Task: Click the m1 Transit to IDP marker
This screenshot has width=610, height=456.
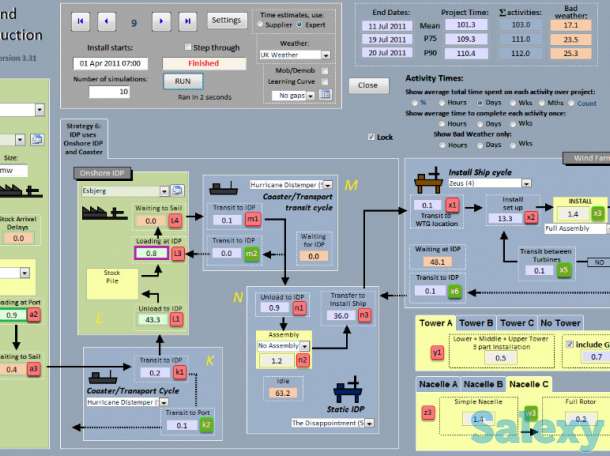Action: pyautogui.click(x=252, y=219)
